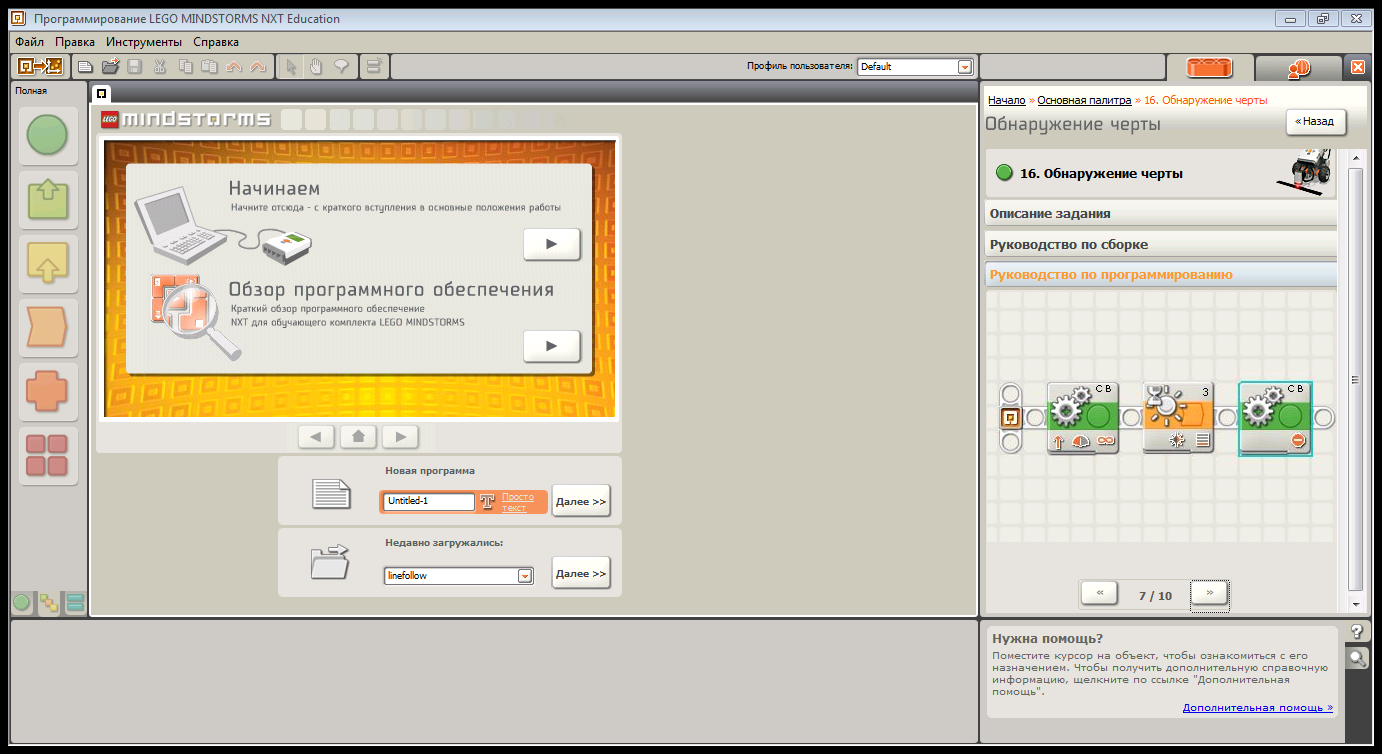
Task: Click Далее next to recently loaded
Action: point(581,574)
